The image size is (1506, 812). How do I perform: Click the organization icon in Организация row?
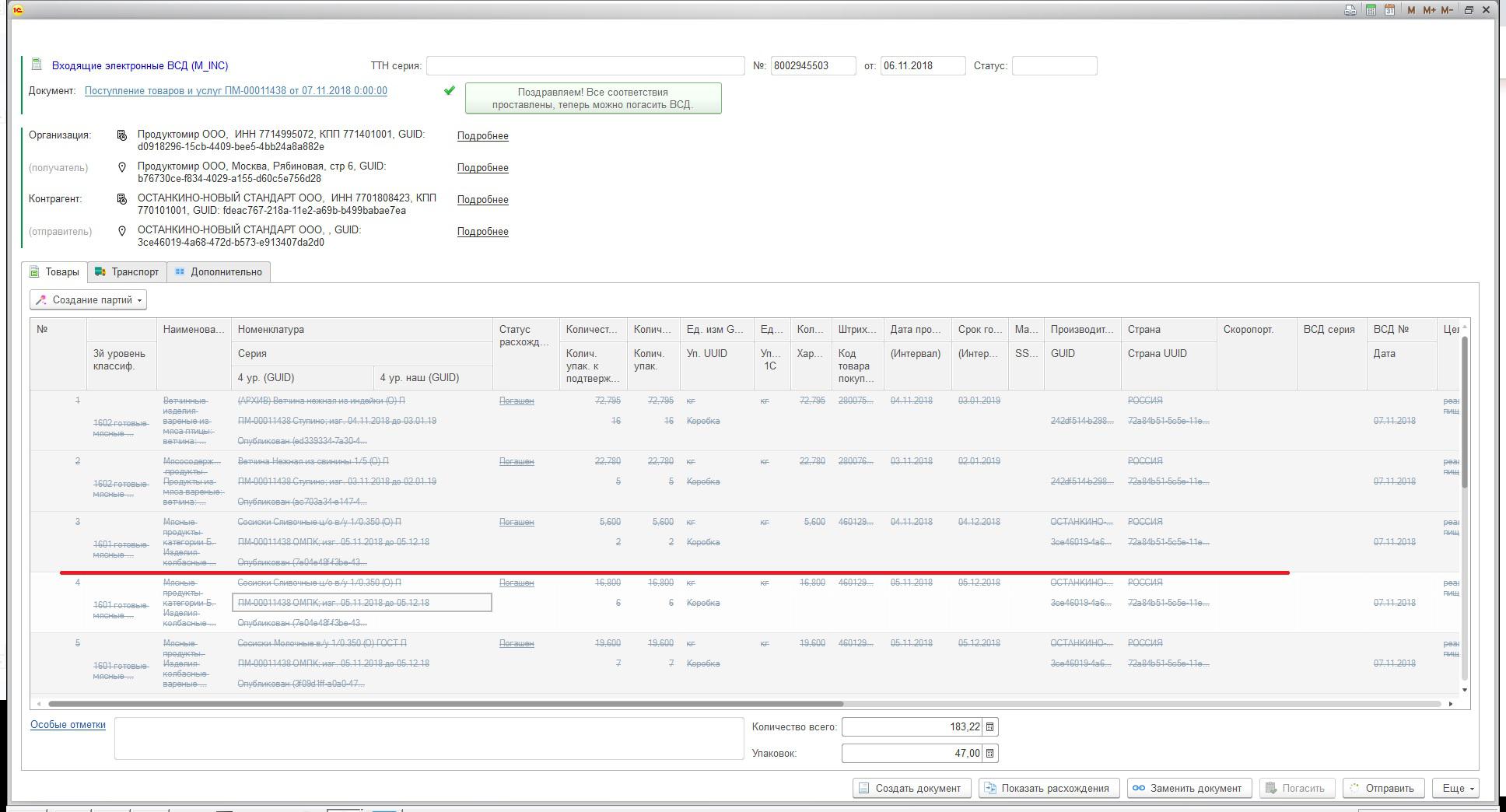tap(121, 135)
